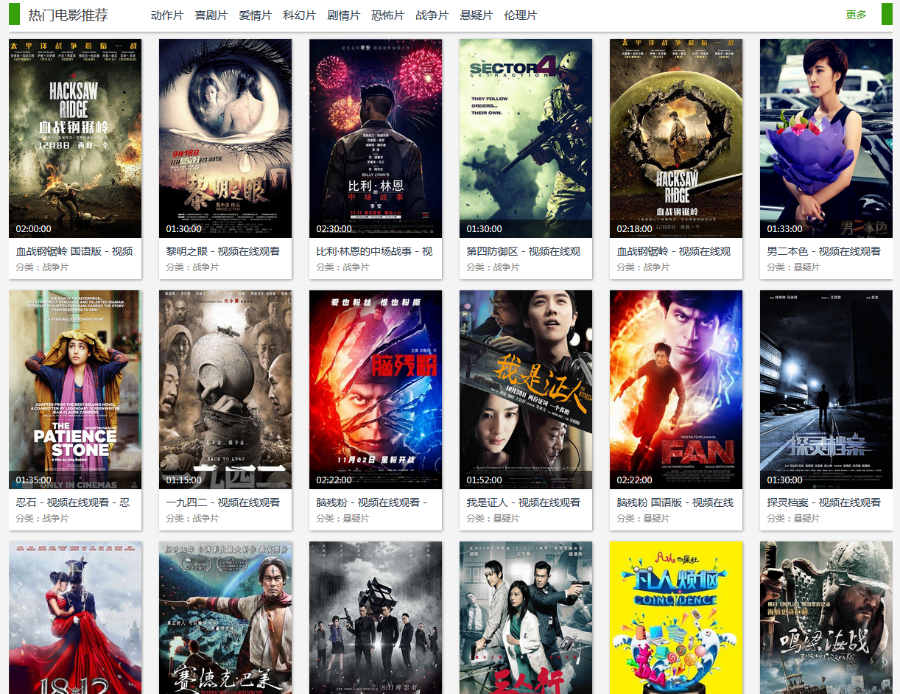Switch to the 爱情片 category
Viewport: 900px width, 694px height.
click(255, 15)
